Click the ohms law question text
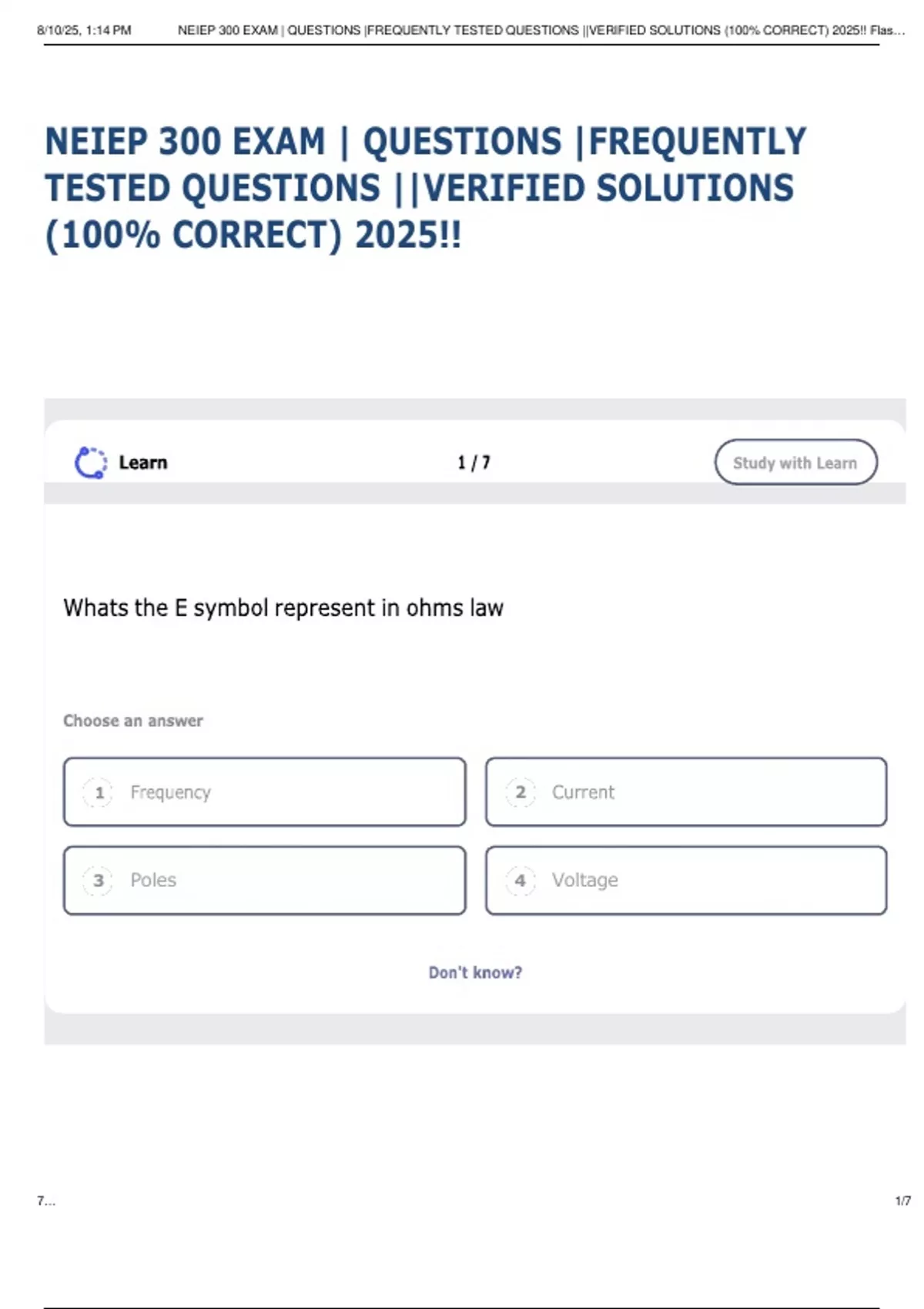Image resolution: width=924 pixels, height=1309 pixels. (283, 608)
